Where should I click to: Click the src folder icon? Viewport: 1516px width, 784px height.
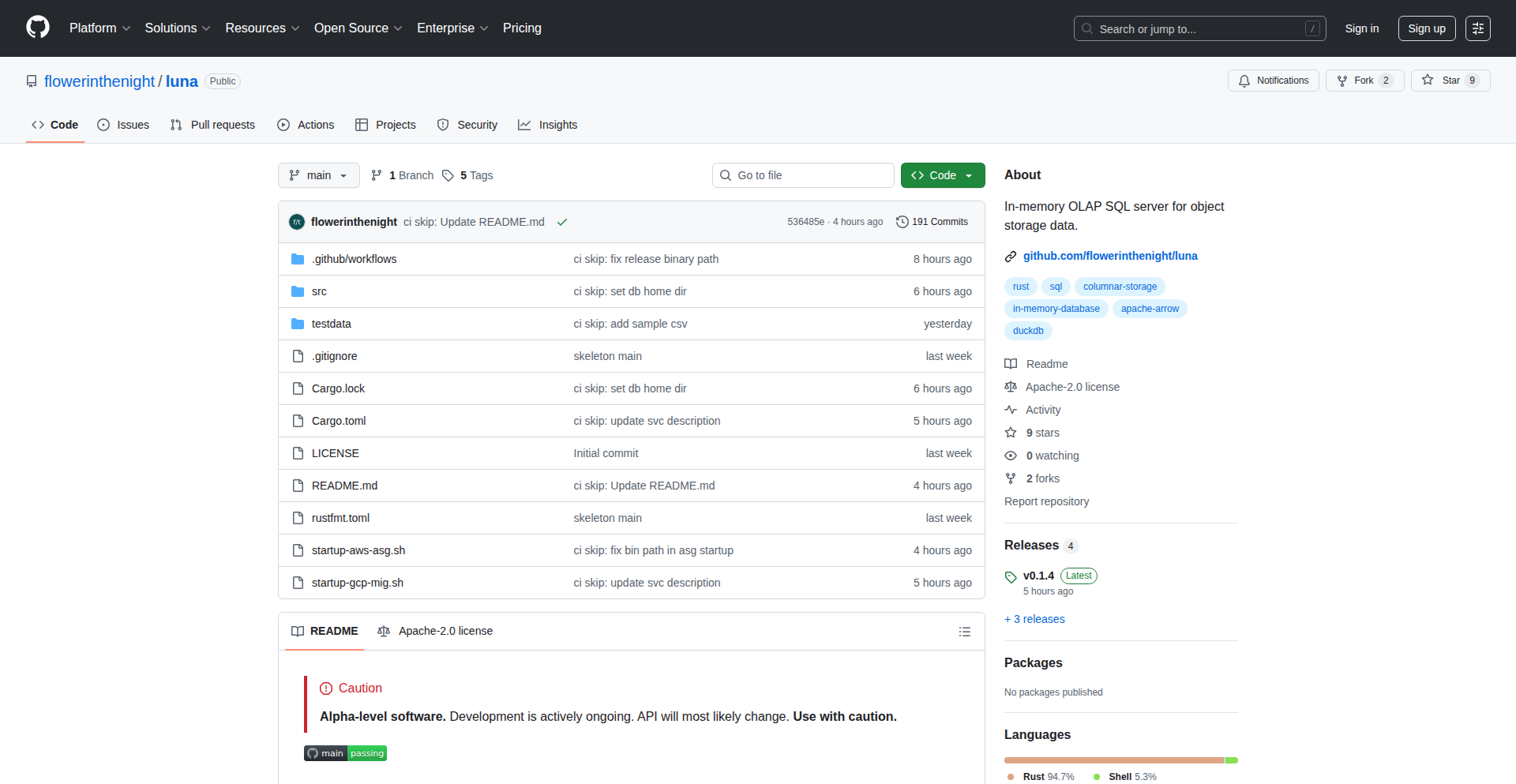pyautogui.click(x=298, y=291)
